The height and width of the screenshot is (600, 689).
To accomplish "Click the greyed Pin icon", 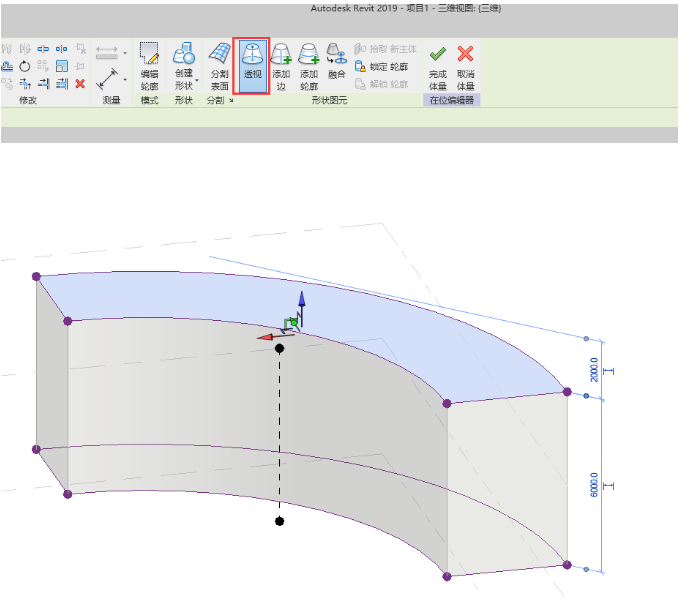I will click(81, 67).
